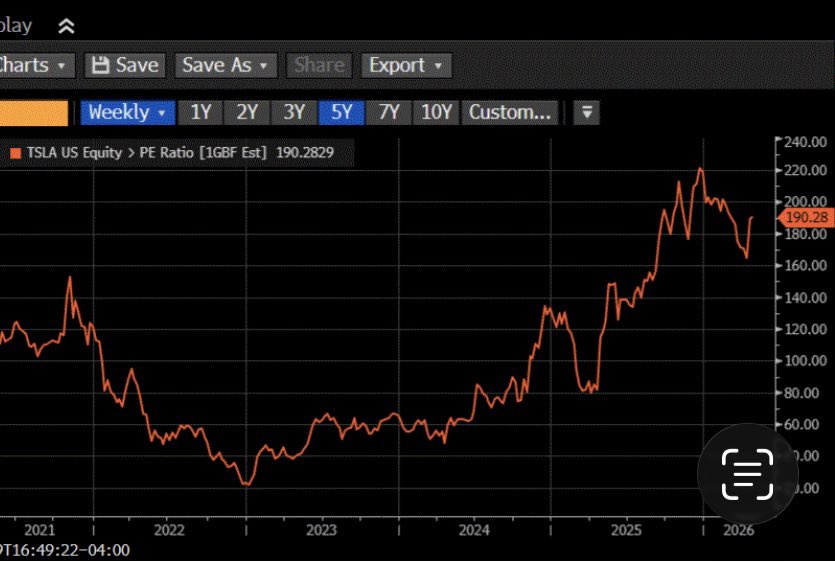Viewport: 835px width, 562px height.
Task: Open the Export dropdown
Action: (x=406, y=65)
